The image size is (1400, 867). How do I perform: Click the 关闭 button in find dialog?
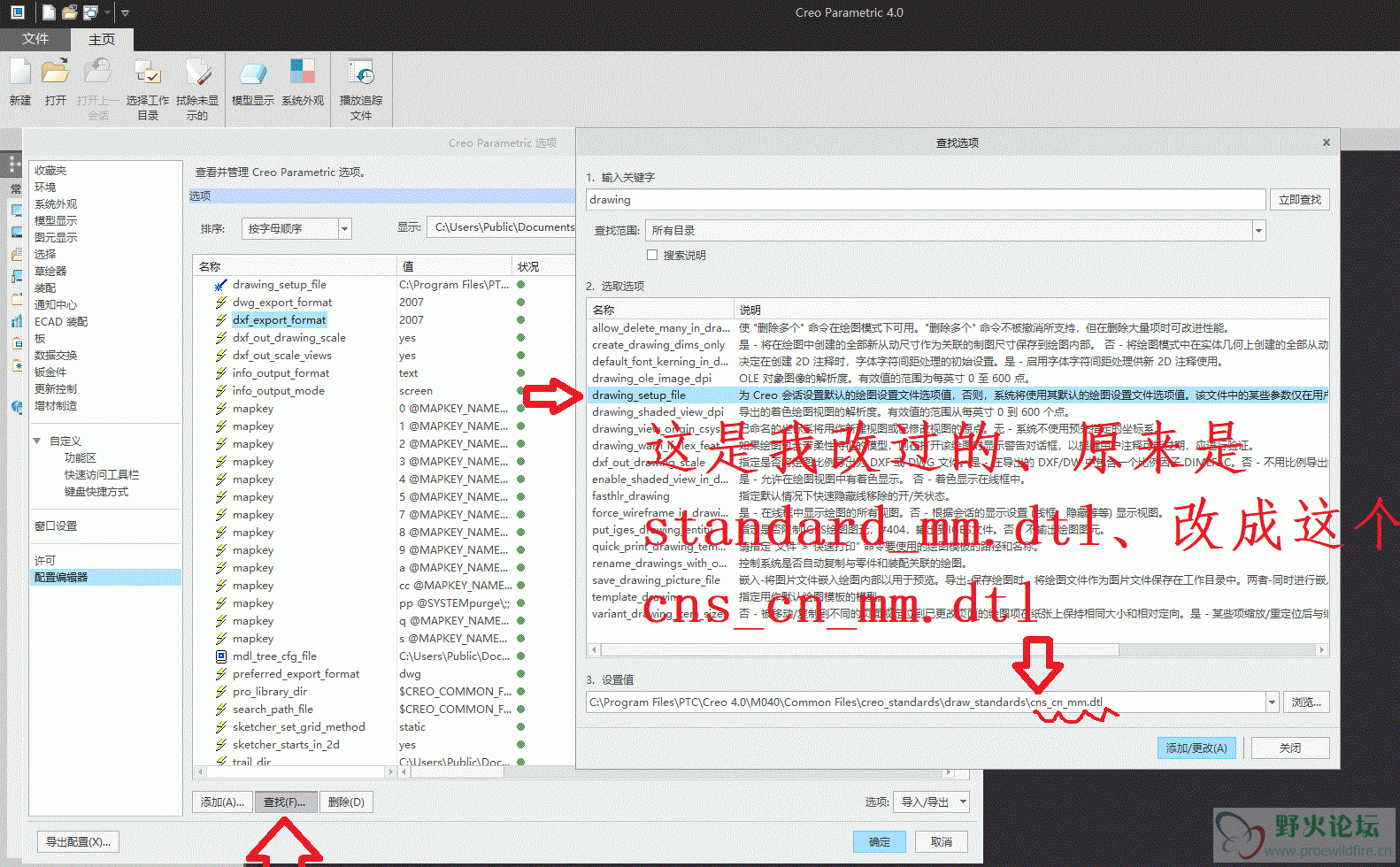[1290, 748]
